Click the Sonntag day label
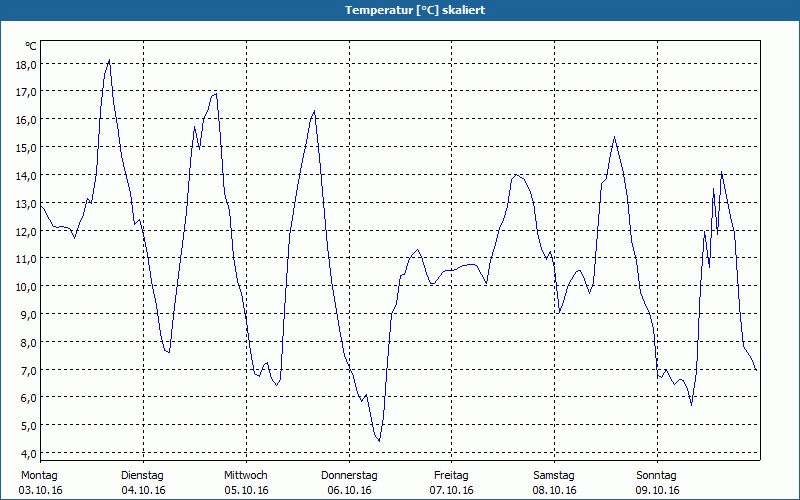Screen dimensions: 800x500 click(x=656, y=476)
